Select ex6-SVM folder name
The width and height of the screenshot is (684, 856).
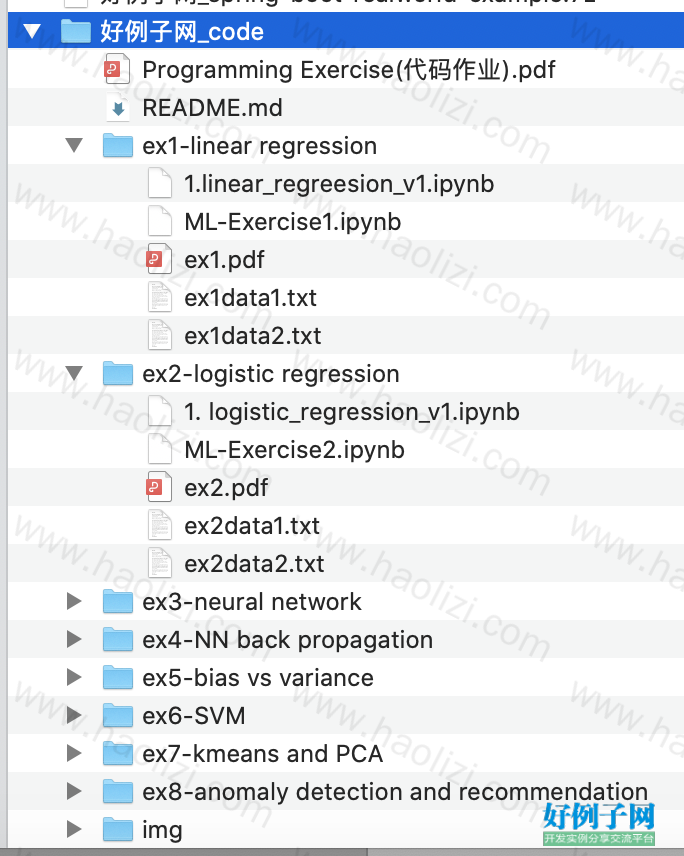194,716
